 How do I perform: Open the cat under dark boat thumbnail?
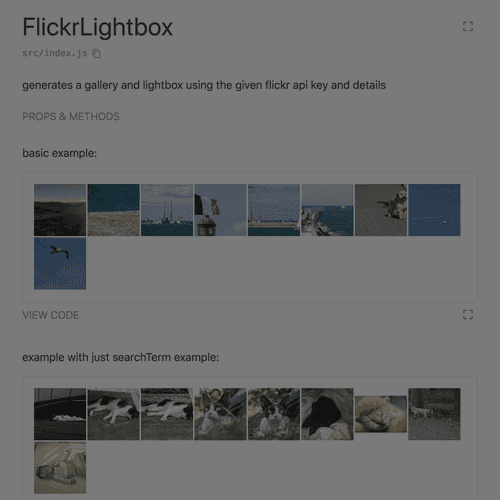(x=60, y=414)
